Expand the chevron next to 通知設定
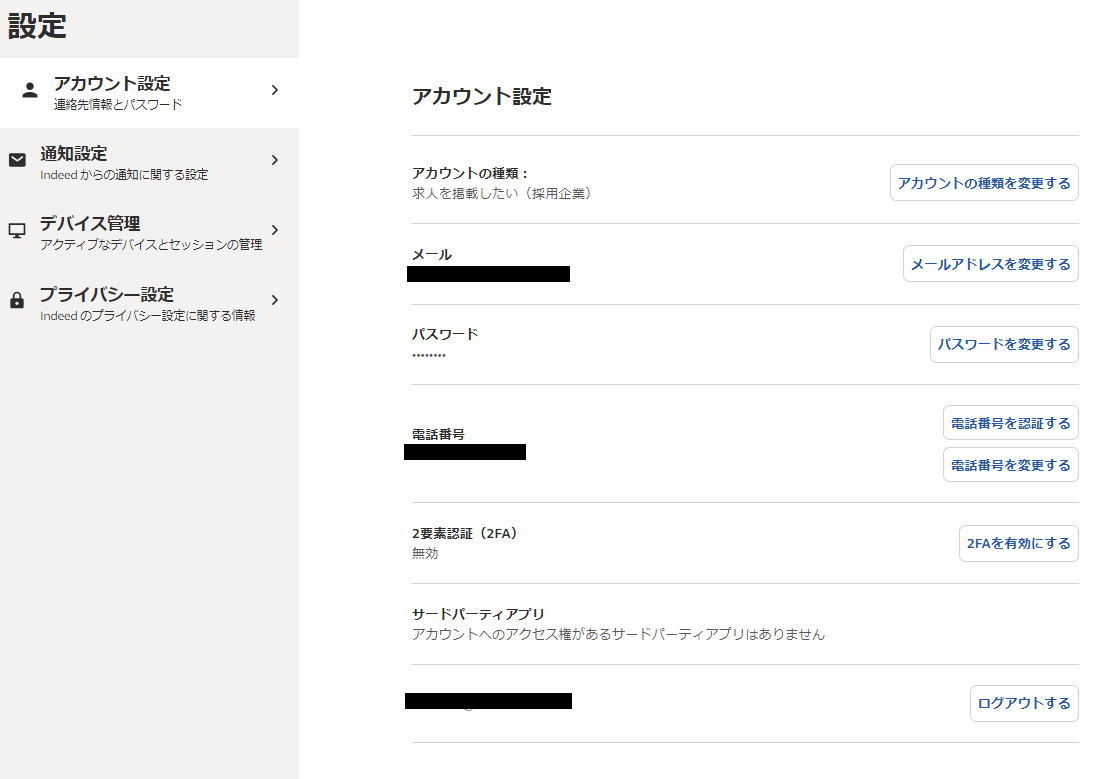This screenshot has height=779, width=1099. (x=274, y=160)
